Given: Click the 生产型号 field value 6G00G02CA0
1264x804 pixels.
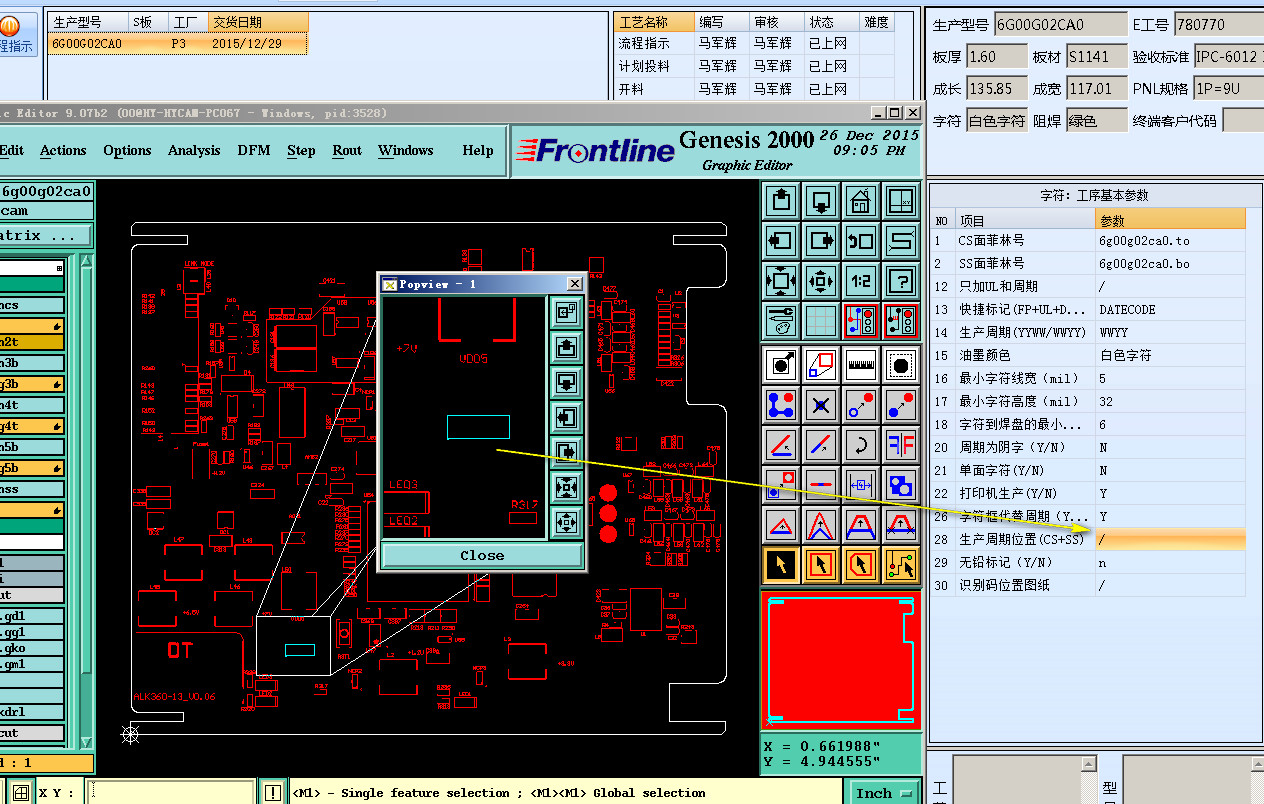Looking at the screenshot, I should click(x=1059, y=24).
